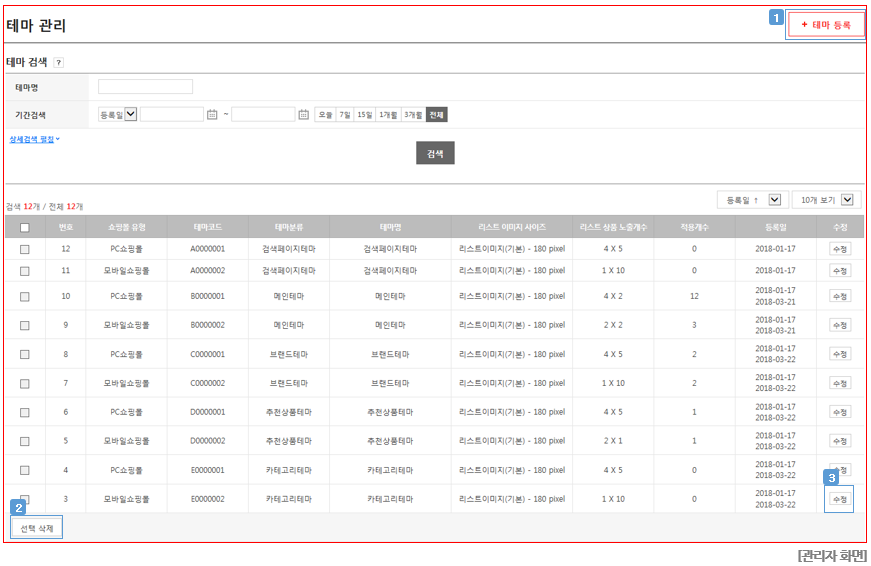Click the 리스트 상품 노출개수 column header

tap(613, 227)
